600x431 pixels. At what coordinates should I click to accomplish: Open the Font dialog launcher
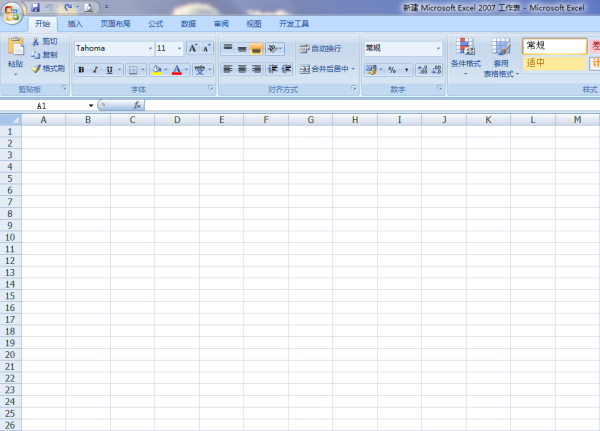pyautogui.click(x=210, y=88)
